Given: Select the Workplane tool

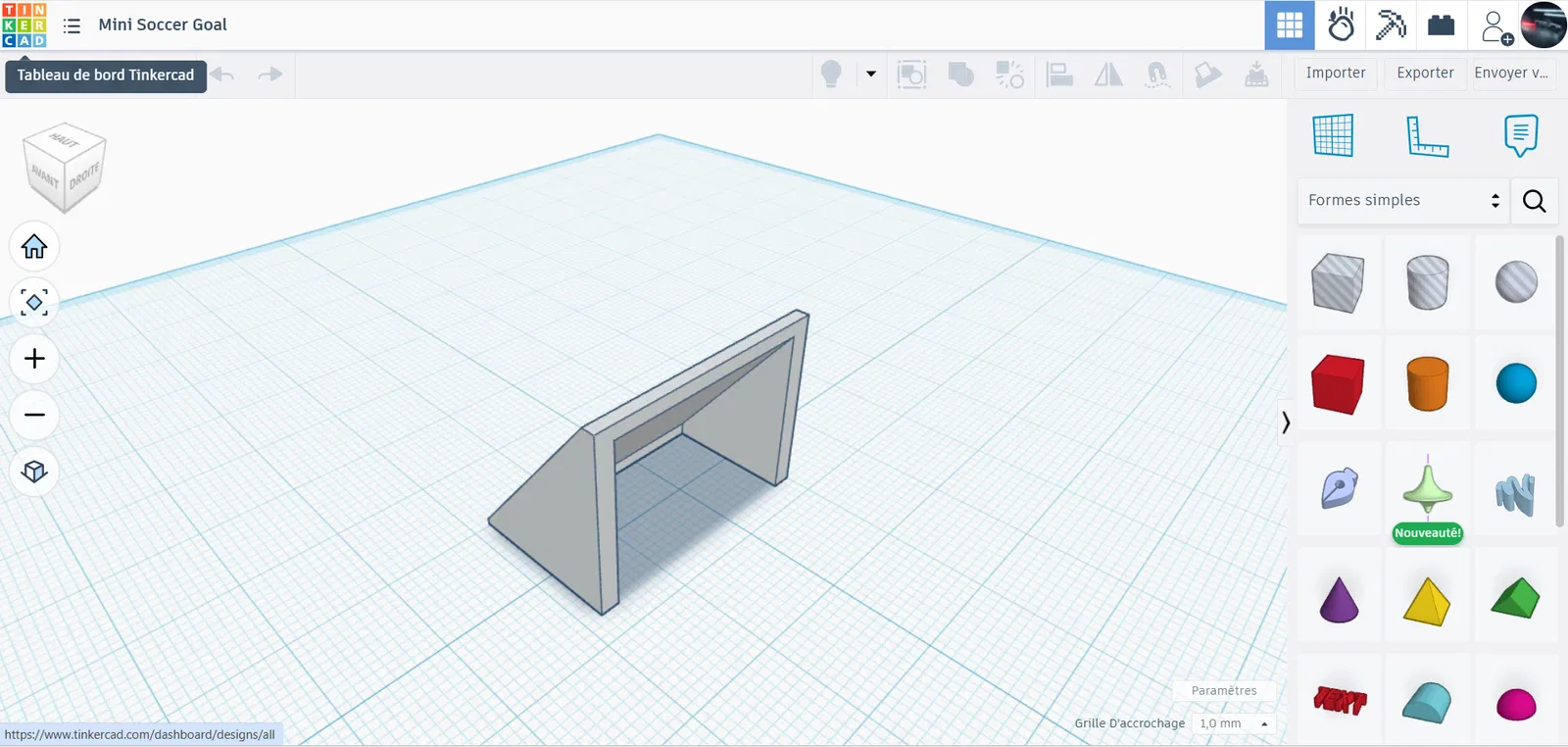Looking at the screenshot, I should [1333, 135].
